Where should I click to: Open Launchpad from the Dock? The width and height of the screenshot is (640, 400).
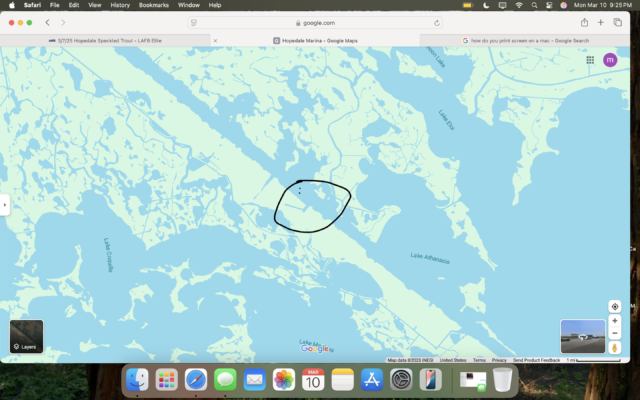pyautogui.click(x=167, y=380)
